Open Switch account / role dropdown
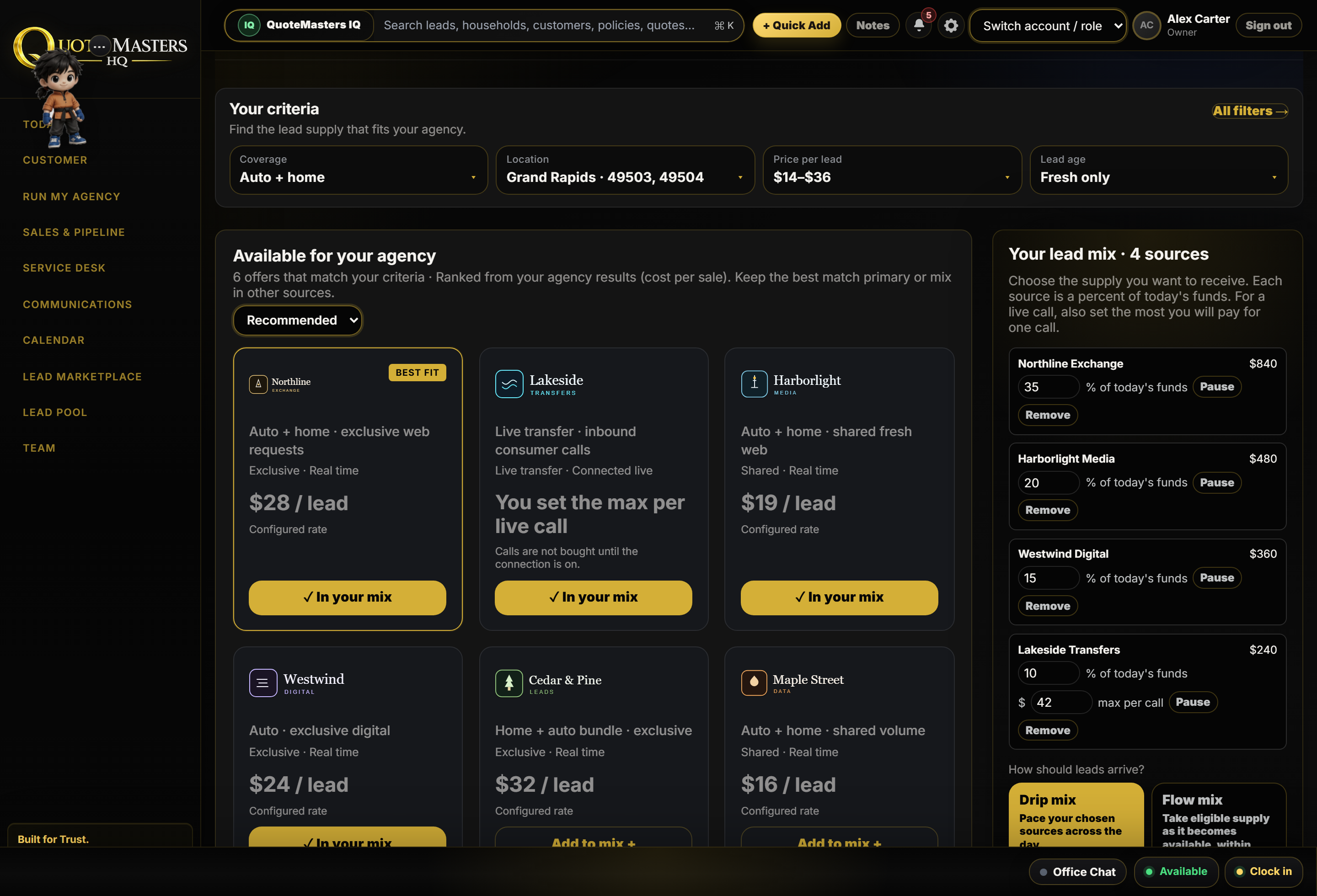The width and height of the screenshot is (1317, 896). click(1048, 26)
